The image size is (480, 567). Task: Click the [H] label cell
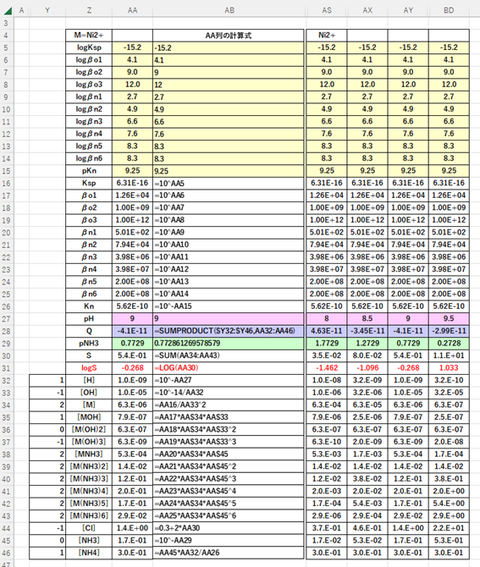click(89, 380)
